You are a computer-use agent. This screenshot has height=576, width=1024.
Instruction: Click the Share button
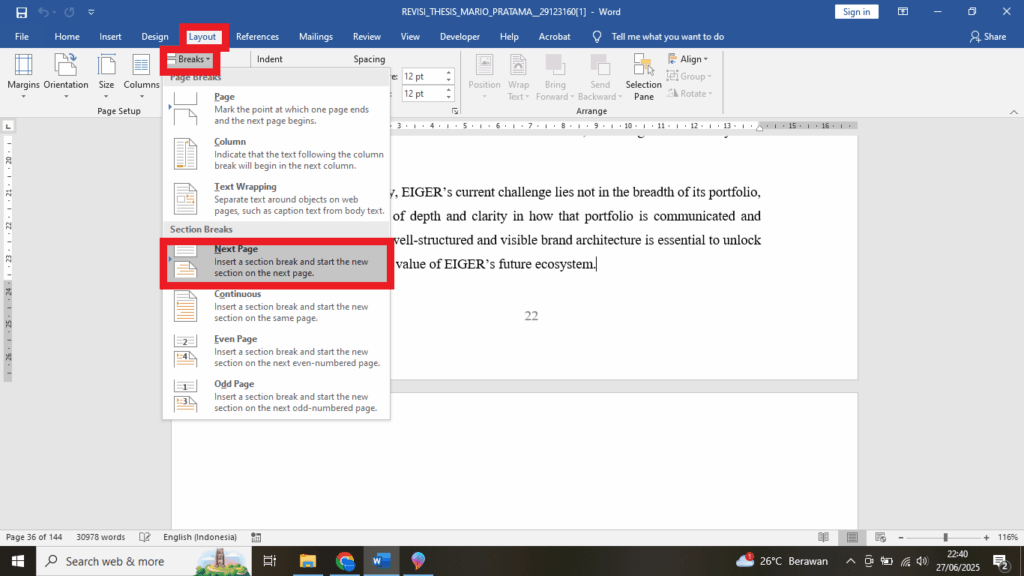(x=988, y=37)
